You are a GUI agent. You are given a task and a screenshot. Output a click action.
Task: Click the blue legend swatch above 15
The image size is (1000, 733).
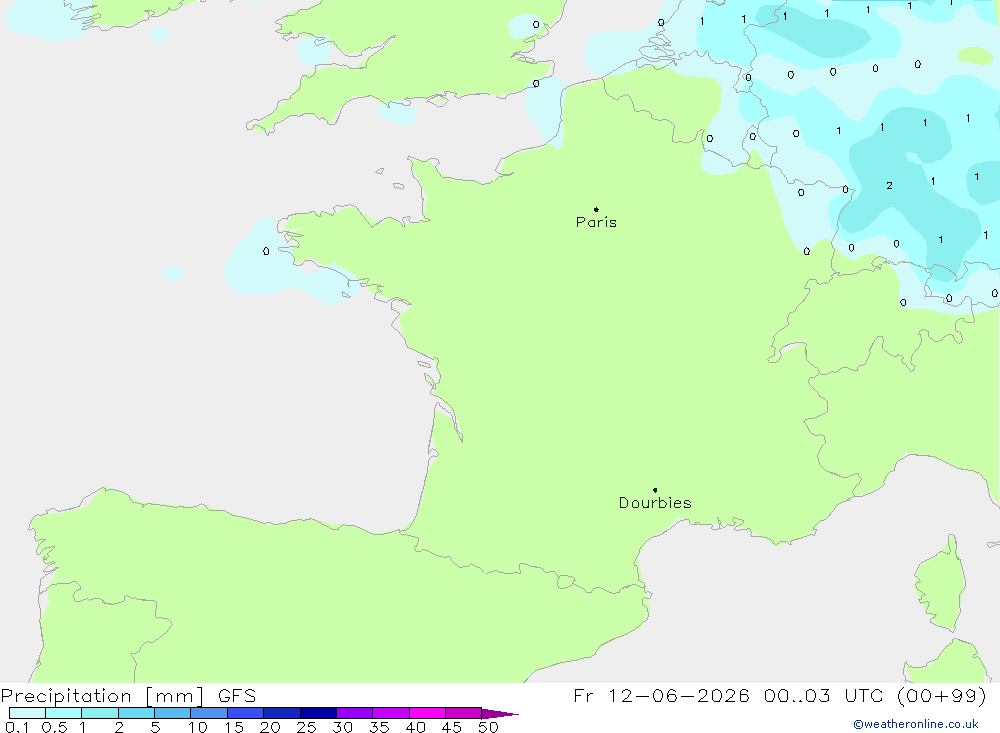[x=246, y=713]
